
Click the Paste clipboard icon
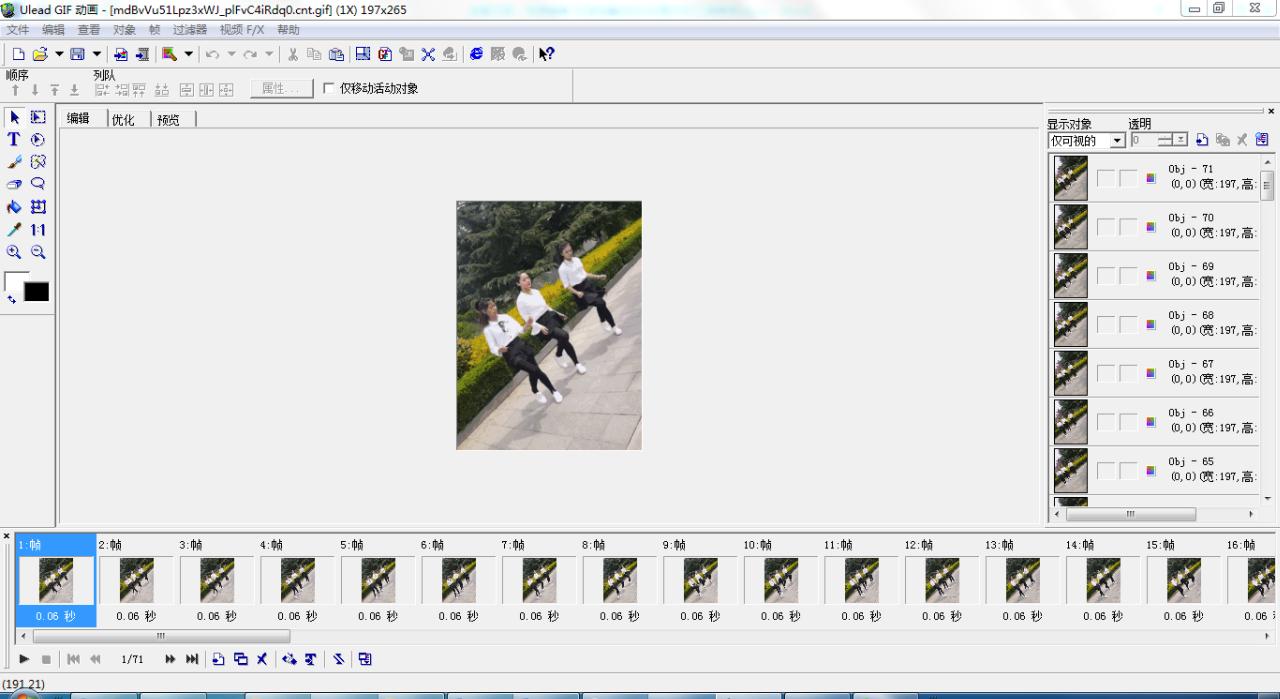[336, 54]
